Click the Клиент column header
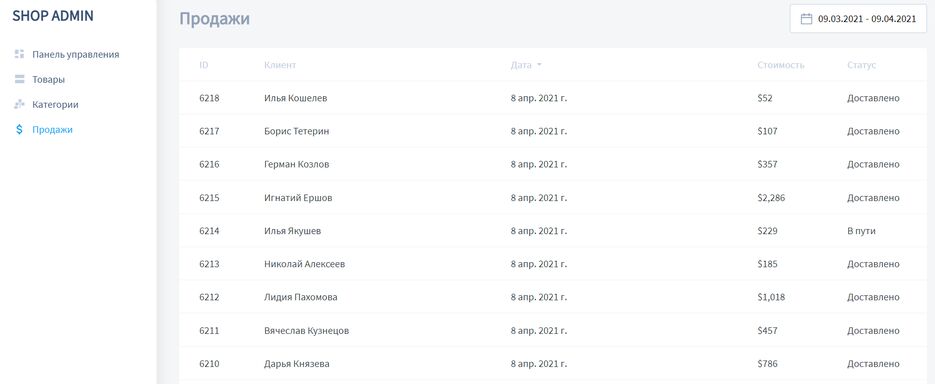935x384 pixels. pyautogui.click(x=280, y=65)
